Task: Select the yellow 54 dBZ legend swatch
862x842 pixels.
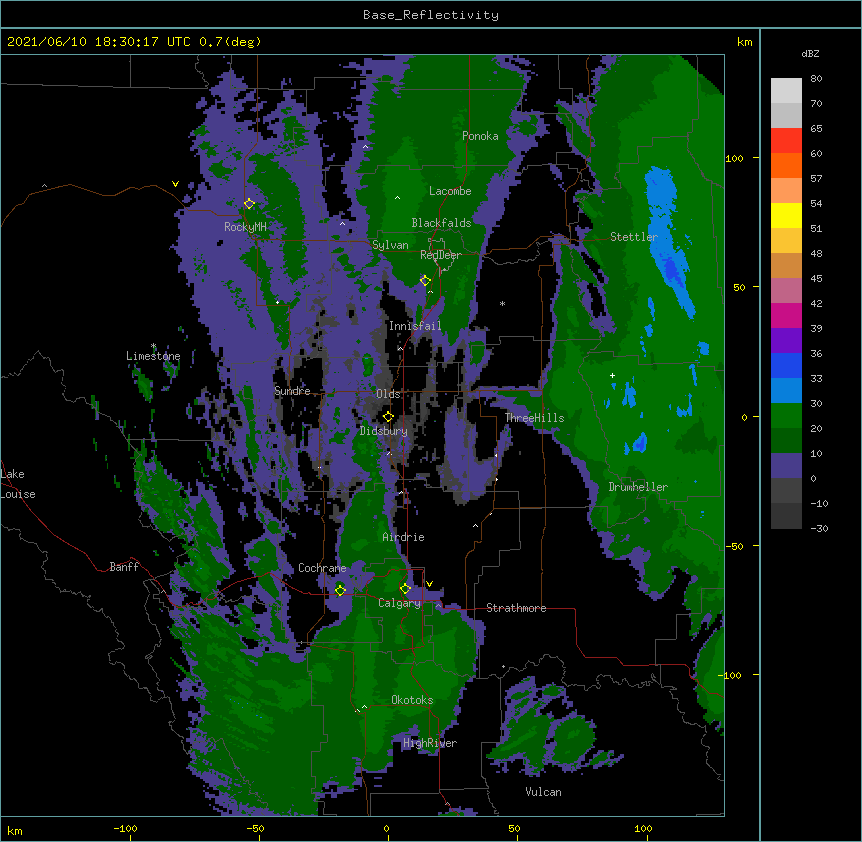Action: click(x=786, y=215)
